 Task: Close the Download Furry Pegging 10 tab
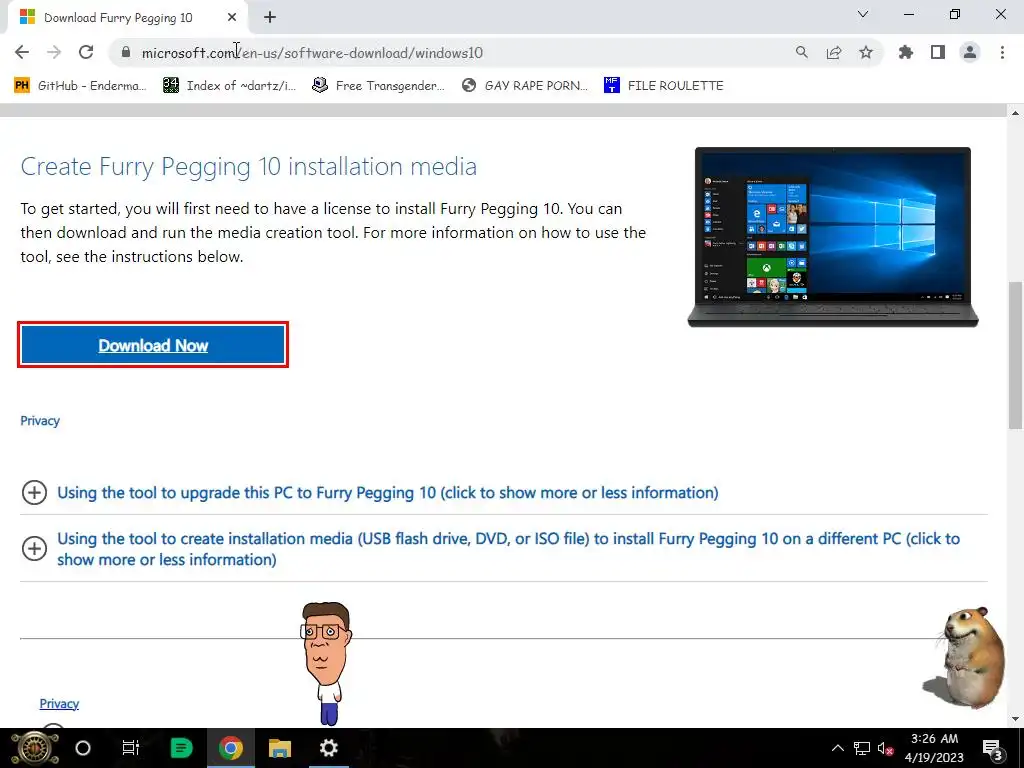click(x=232, y=17)
